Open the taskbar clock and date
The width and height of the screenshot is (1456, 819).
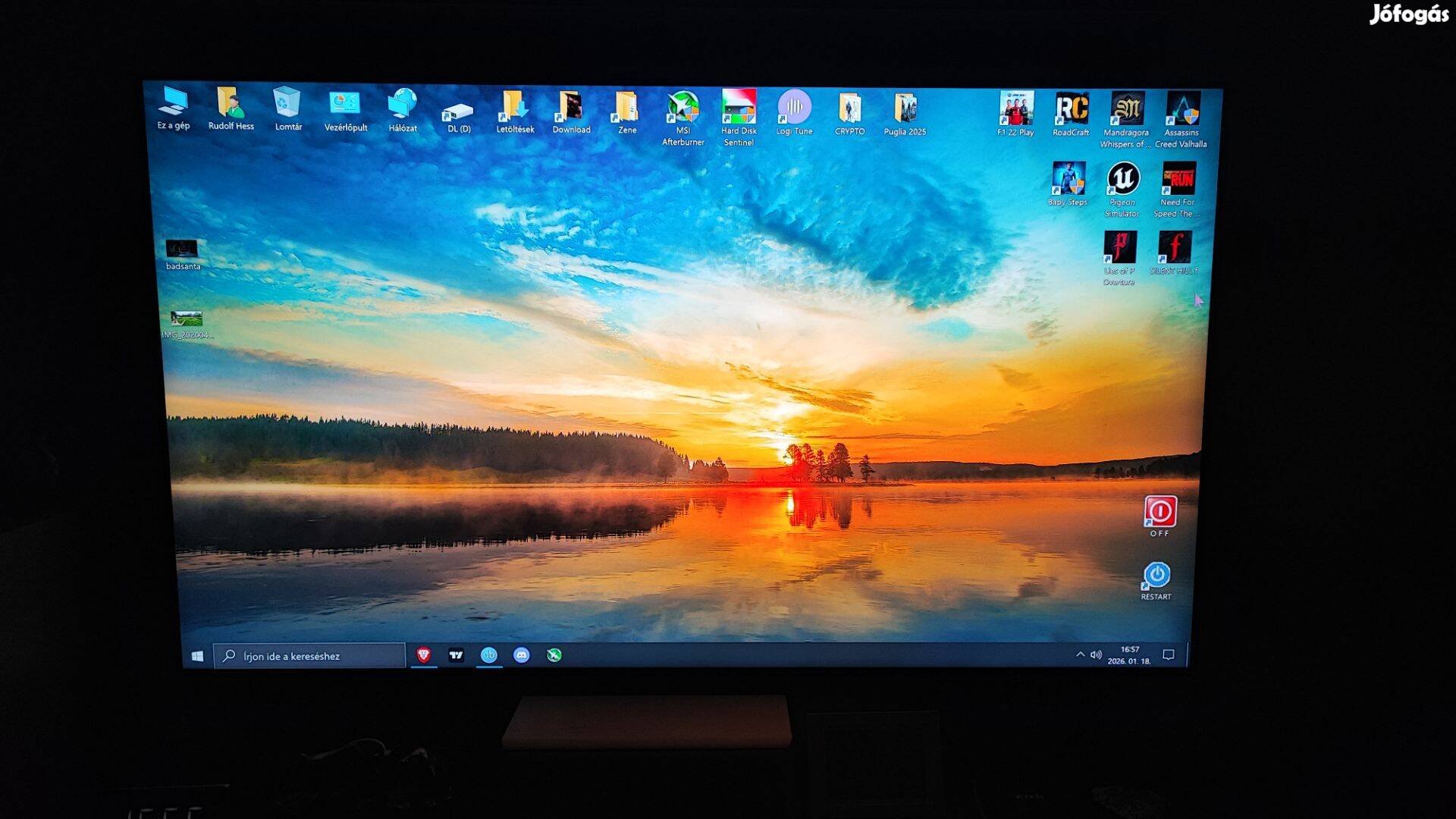click(1129, 655)
